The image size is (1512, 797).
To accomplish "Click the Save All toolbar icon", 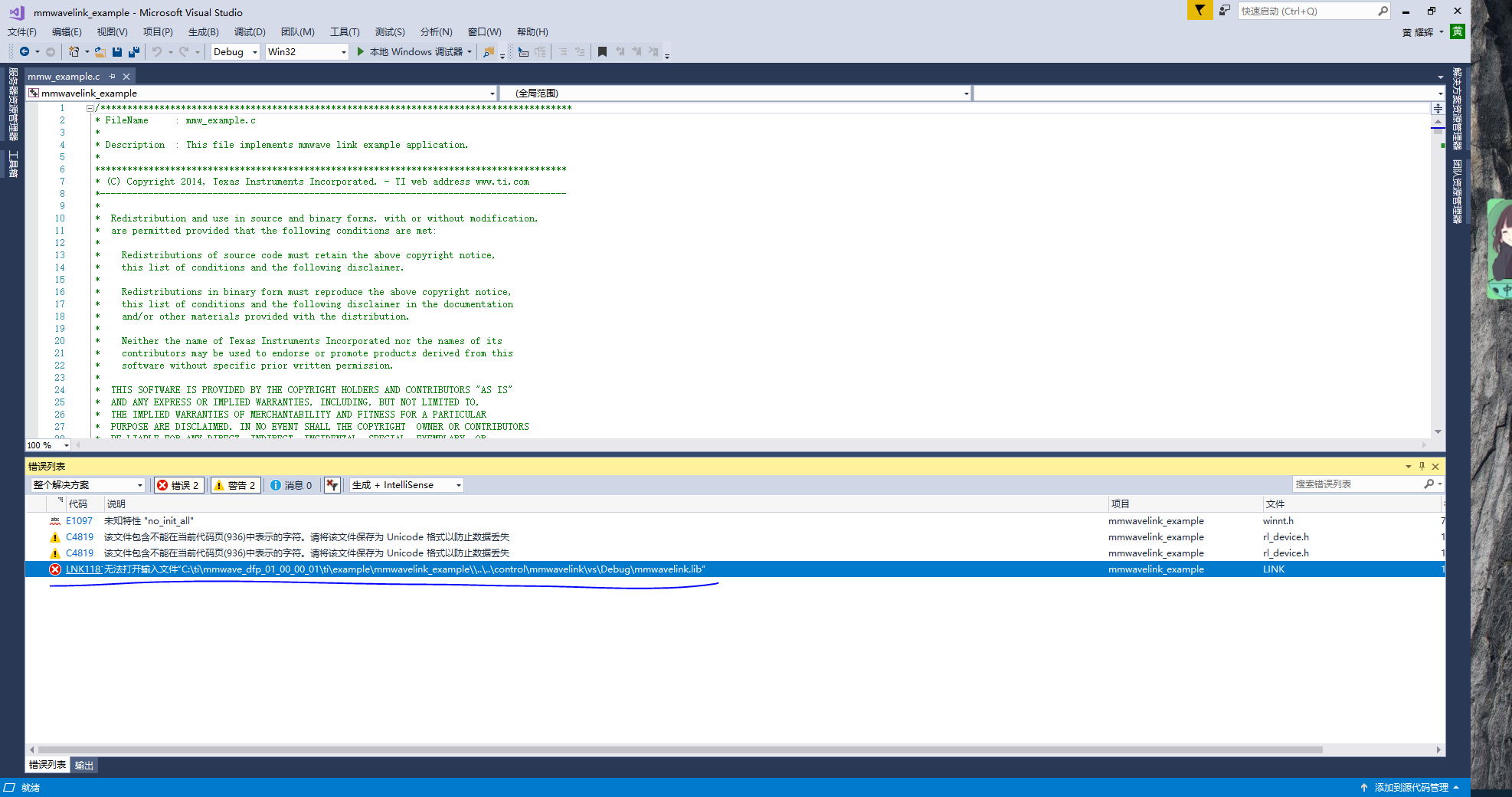I will pyautogui.click(x=134, y=52).
